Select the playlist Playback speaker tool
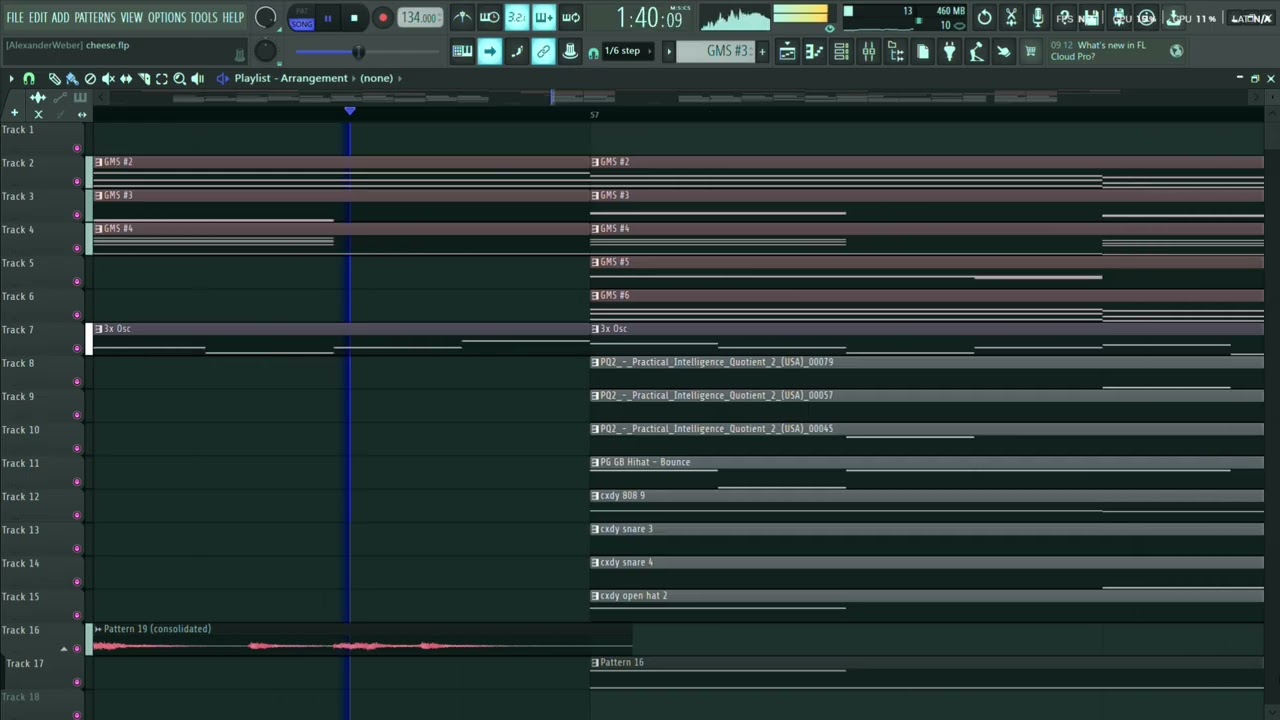The image size is (1280, 720). tap(198, 78)
